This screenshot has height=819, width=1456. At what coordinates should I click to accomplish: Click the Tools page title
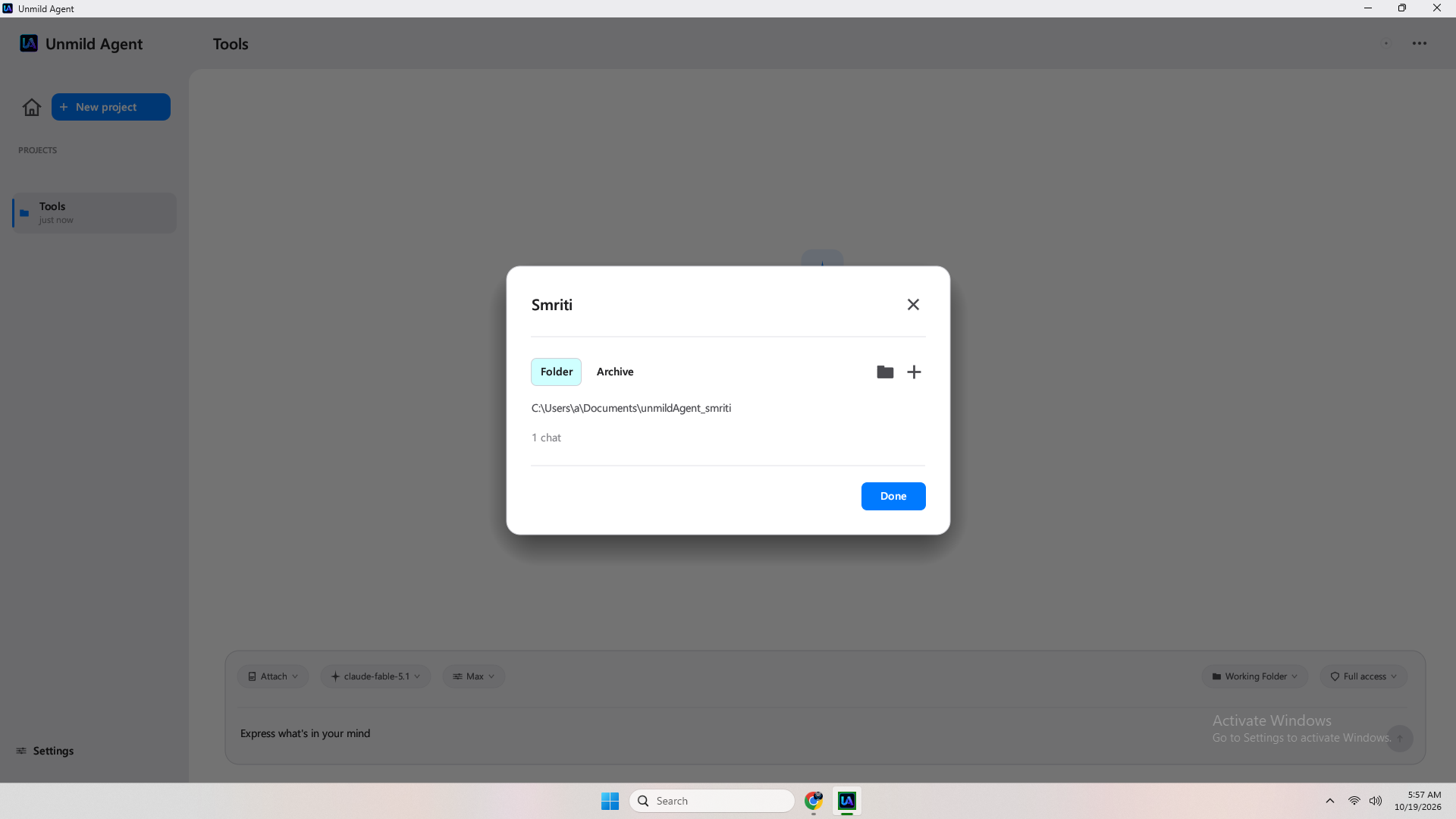[231, 44]
